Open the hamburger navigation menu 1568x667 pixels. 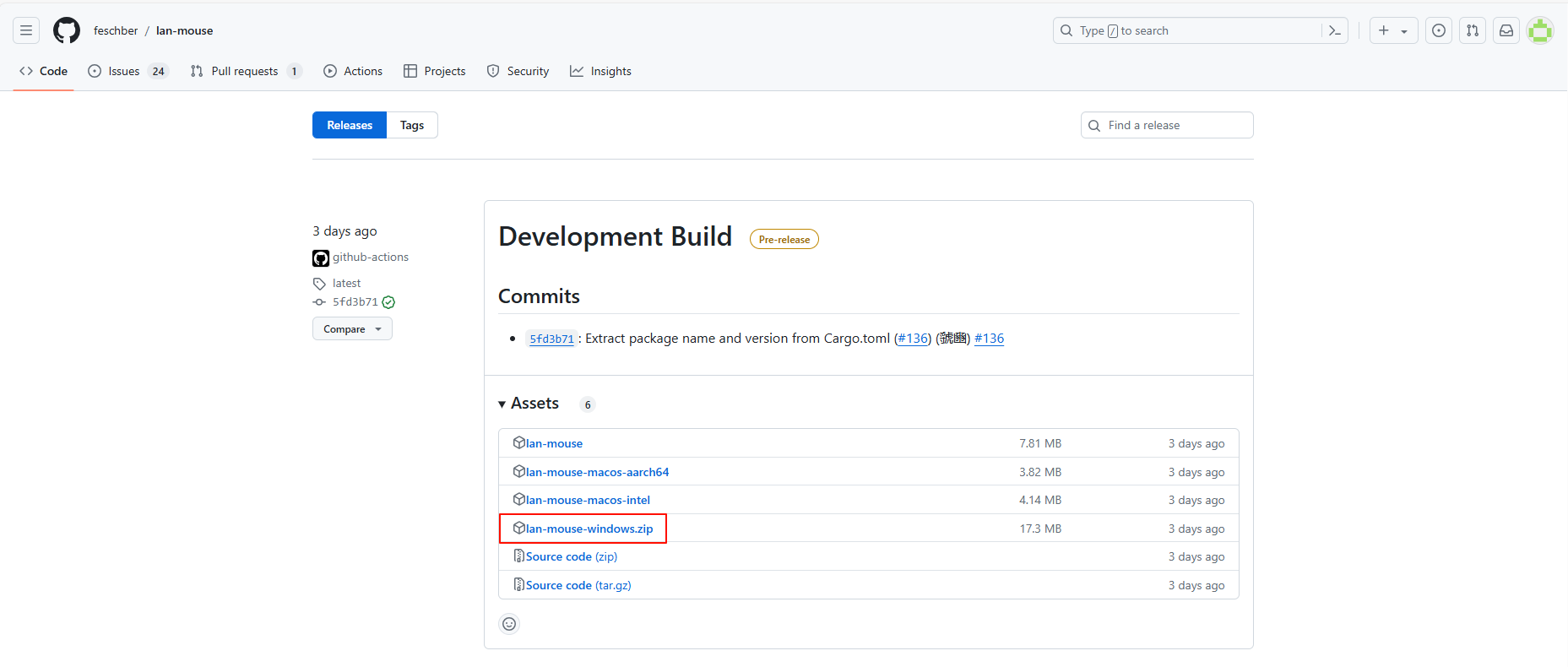(x=26, y=30)
